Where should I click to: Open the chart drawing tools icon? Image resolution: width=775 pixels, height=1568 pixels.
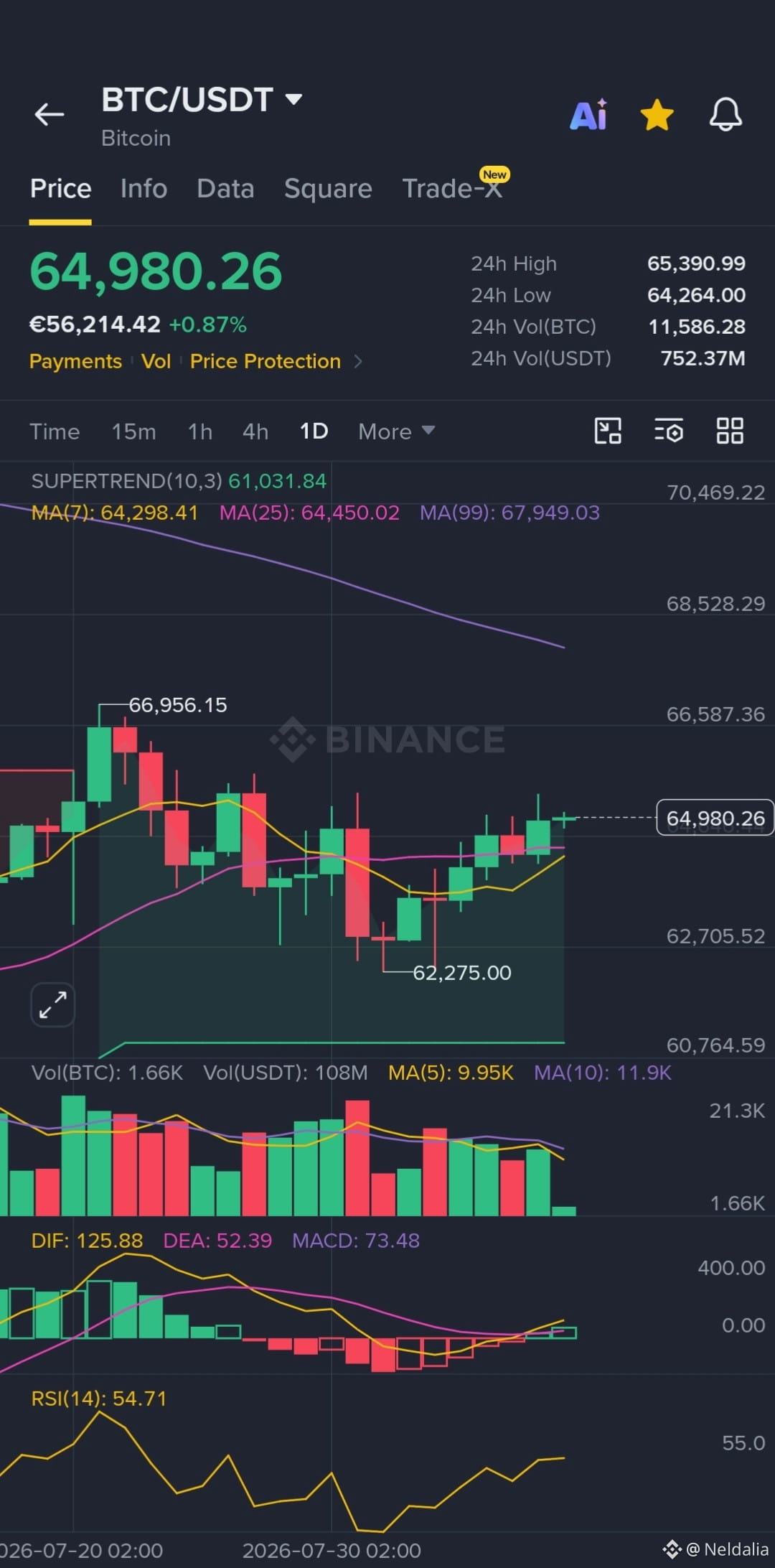pyautogui.click(x=608, y=431)
